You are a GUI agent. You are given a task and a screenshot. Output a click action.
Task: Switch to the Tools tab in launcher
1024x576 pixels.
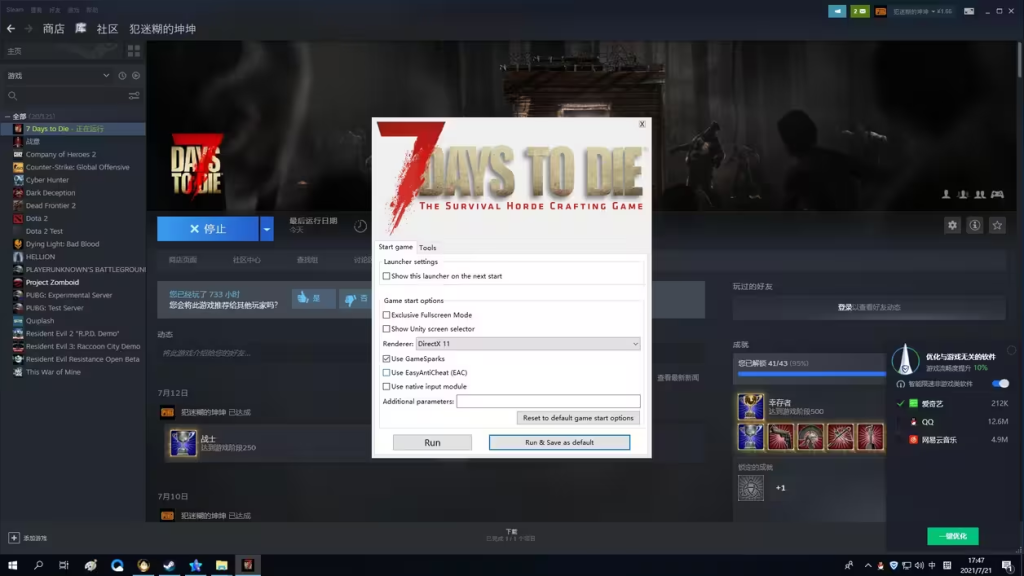click(428, 248)
